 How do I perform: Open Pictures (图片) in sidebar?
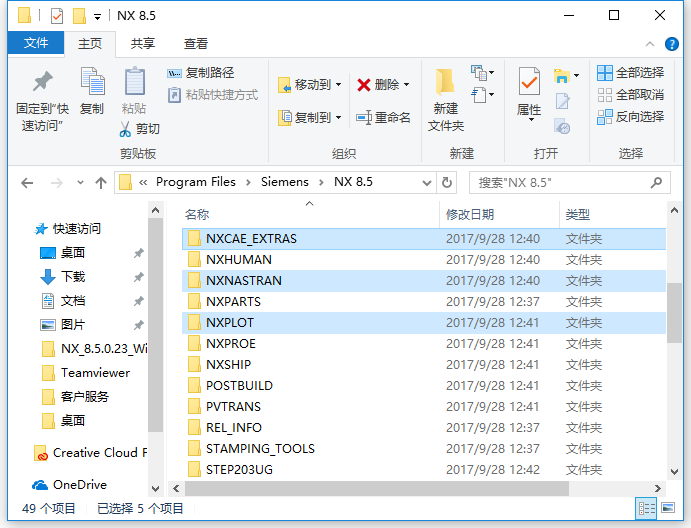point(73,324)
